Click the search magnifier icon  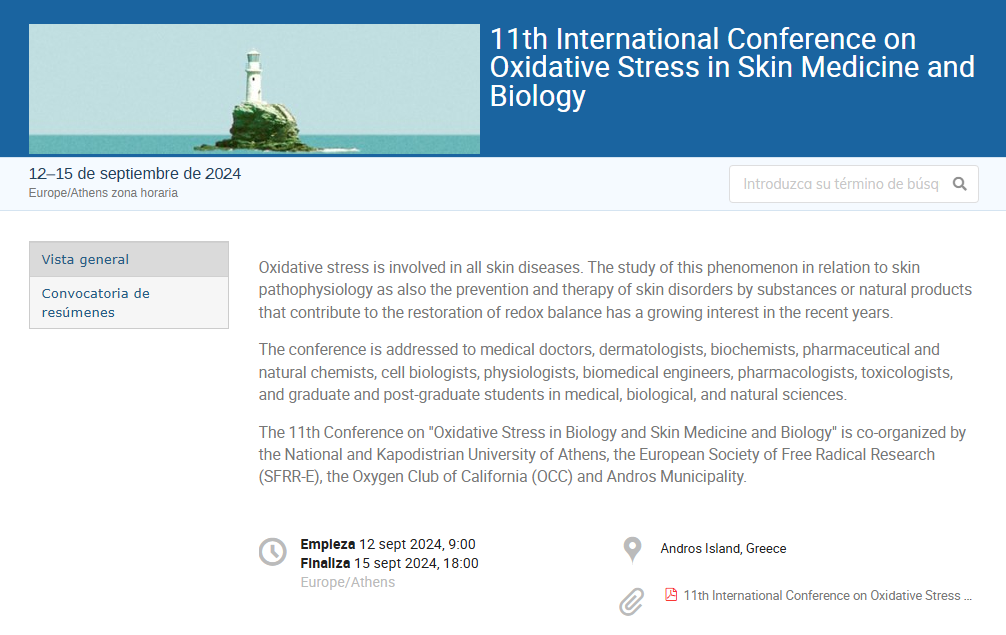pos(959,184)
